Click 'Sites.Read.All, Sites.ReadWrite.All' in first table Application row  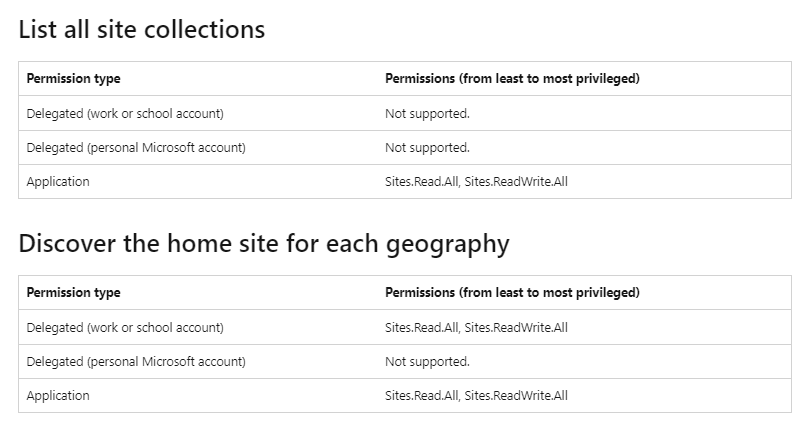(477, 181)
